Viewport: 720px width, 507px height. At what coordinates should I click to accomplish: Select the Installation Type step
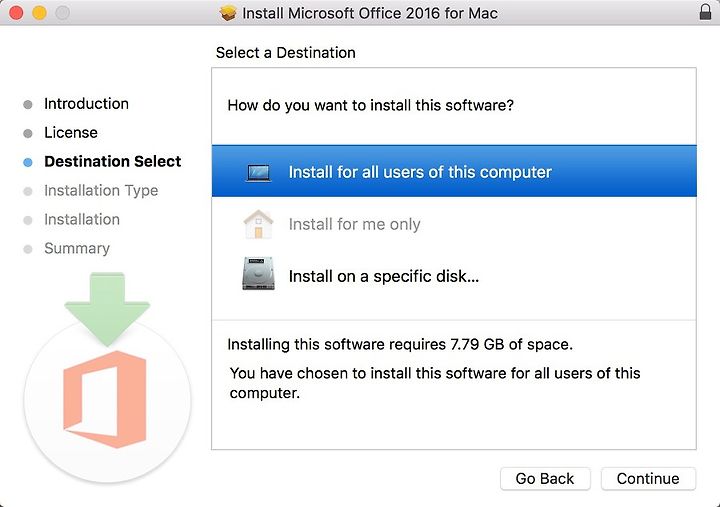pyautogui.click(x=101, y=190)
